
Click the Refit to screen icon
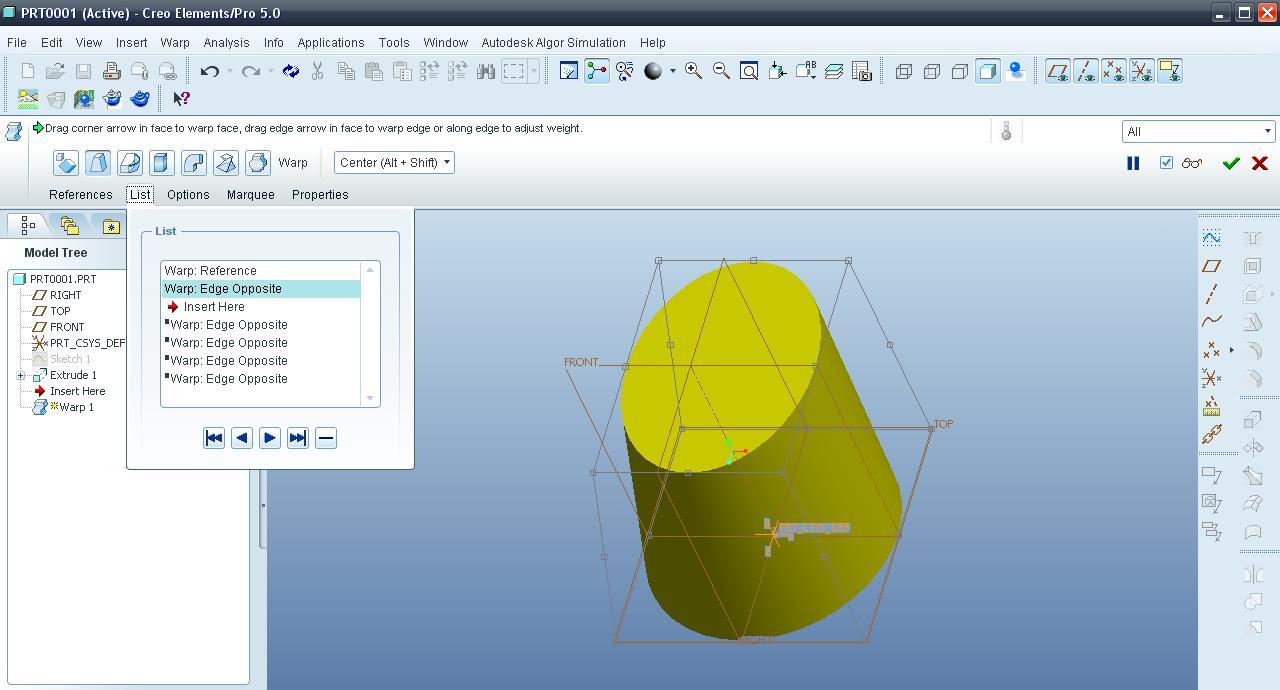coord(749,71)
